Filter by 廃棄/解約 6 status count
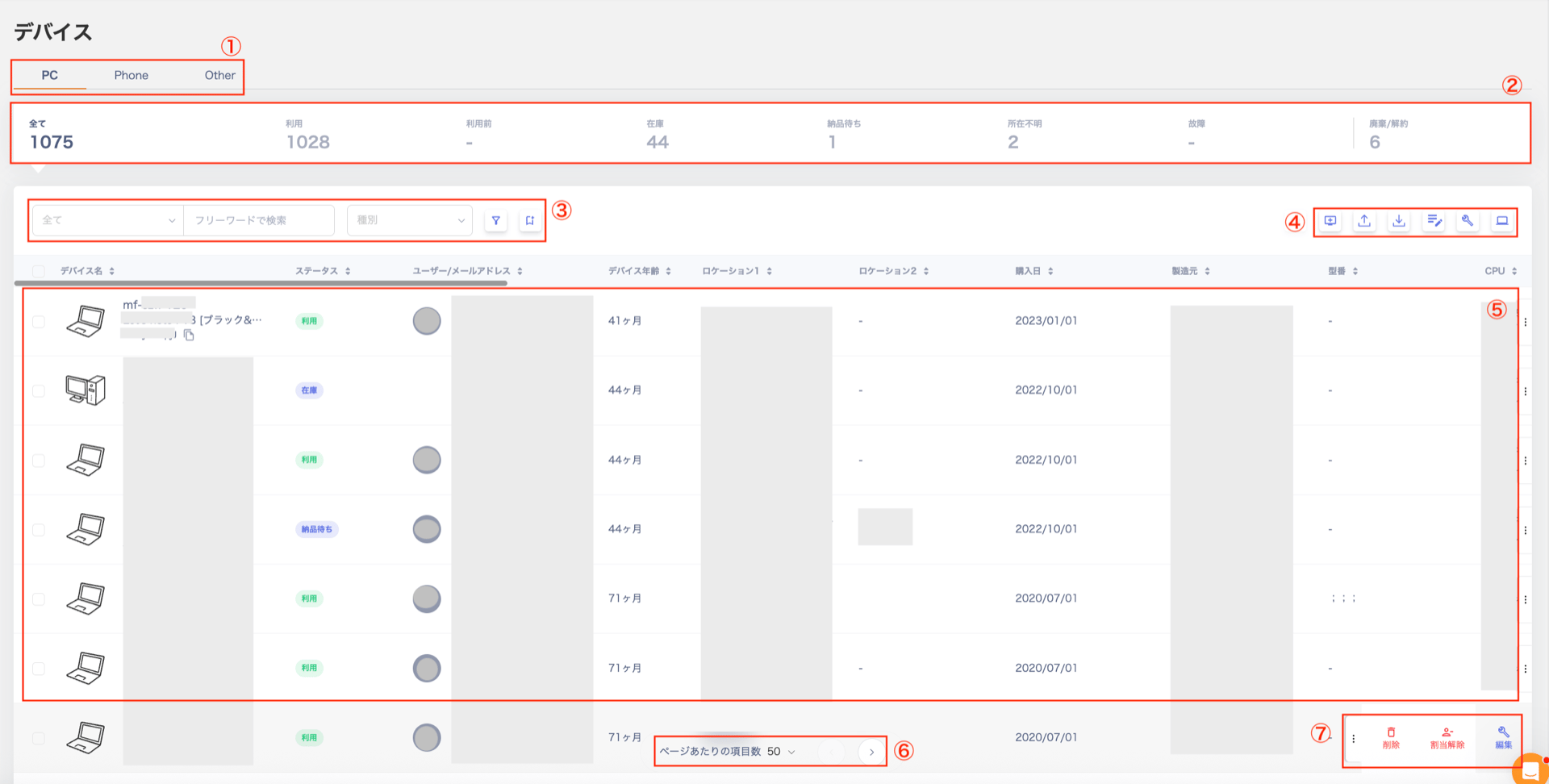This screenshot has height=784, width=1549. click(x=1388, y=135)
